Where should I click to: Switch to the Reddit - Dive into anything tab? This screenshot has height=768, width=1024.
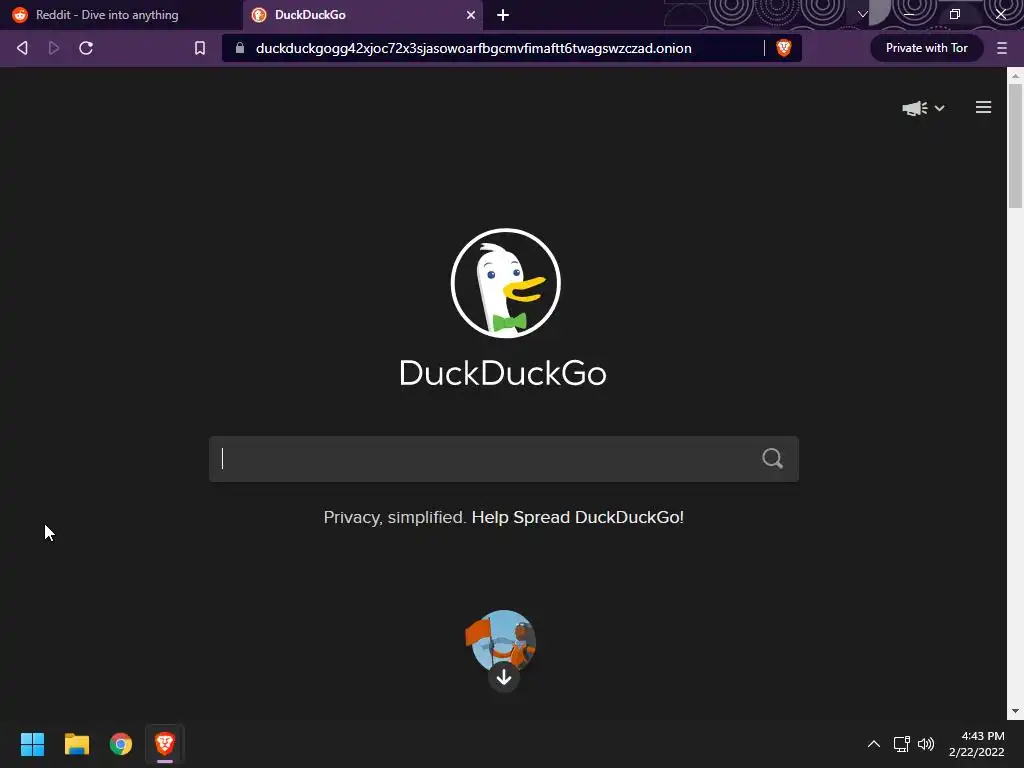coord(121,15)
